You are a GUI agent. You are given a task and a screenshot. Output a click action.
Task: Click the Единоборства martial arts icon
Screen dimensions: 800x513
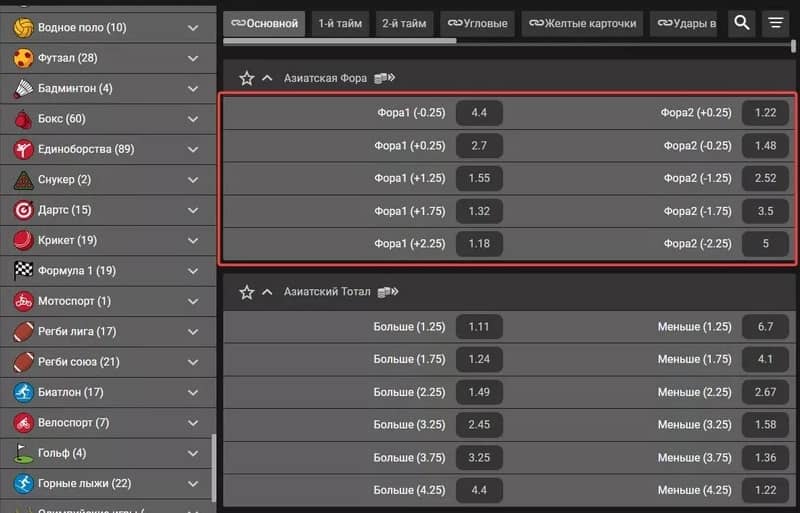click(x=23, y=149)
